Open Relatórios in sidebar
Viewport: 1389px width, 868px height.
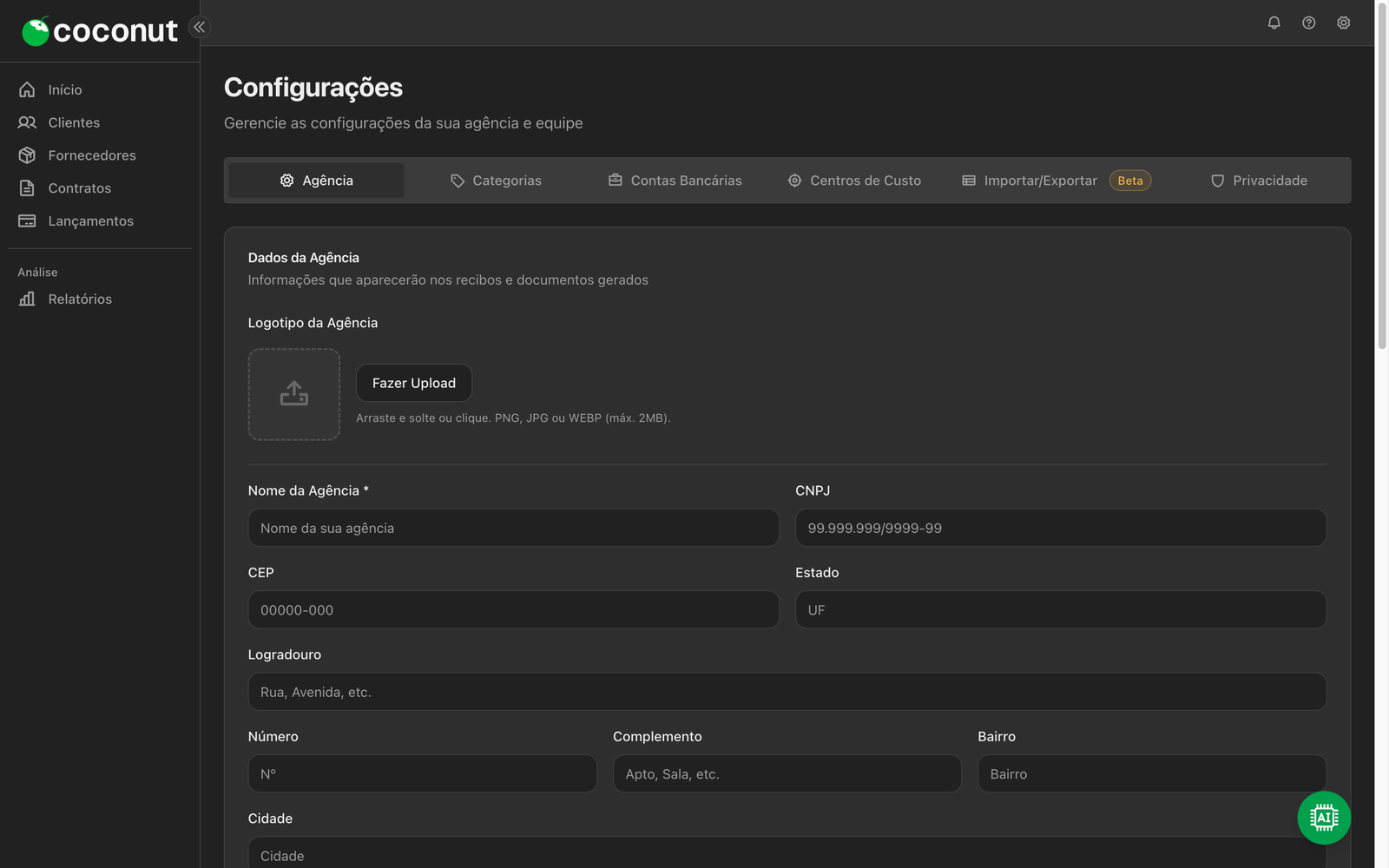pos(100,299)
